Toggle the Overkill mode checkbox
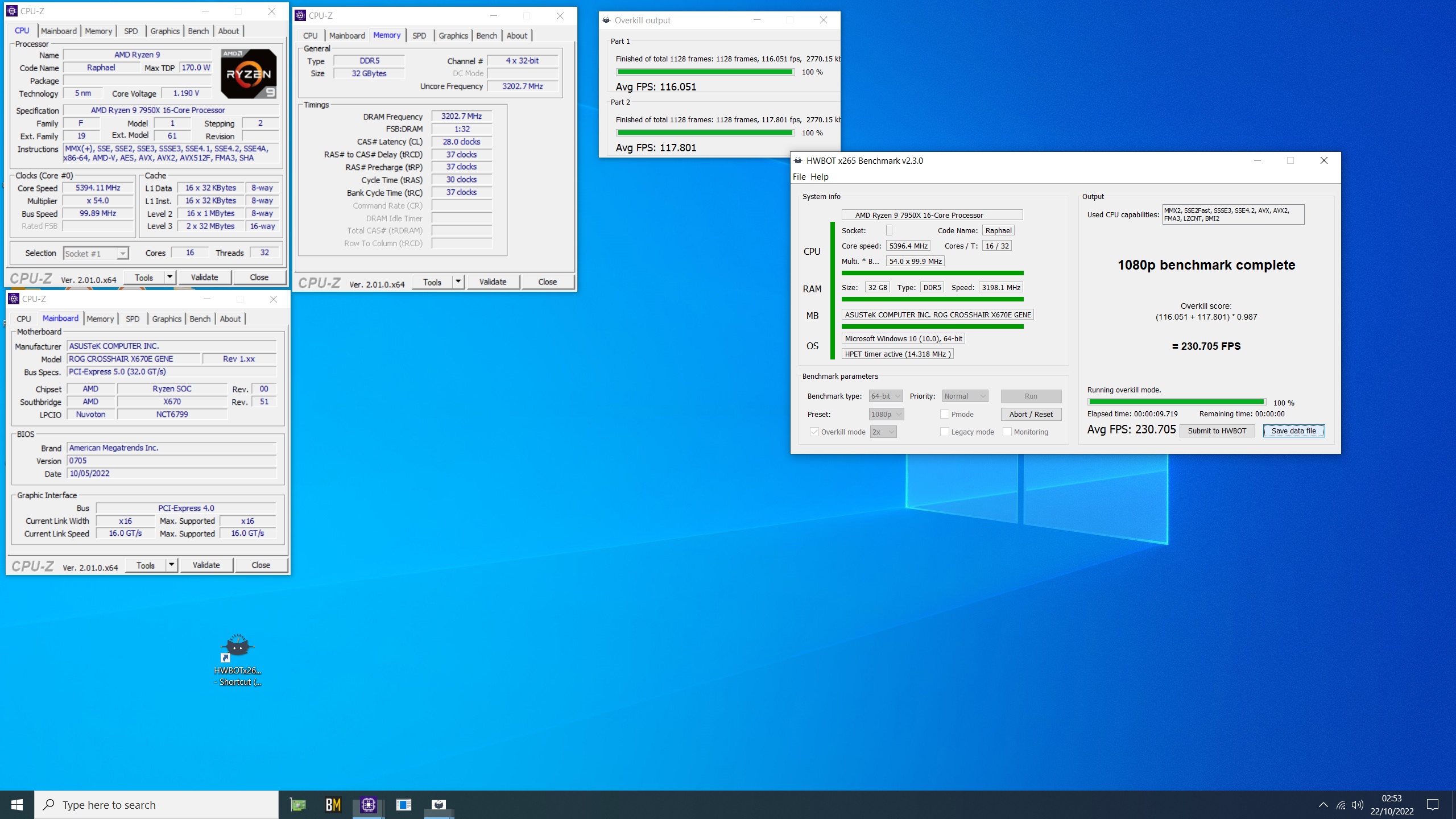The image size is (1456, 819). coord(814,432)
